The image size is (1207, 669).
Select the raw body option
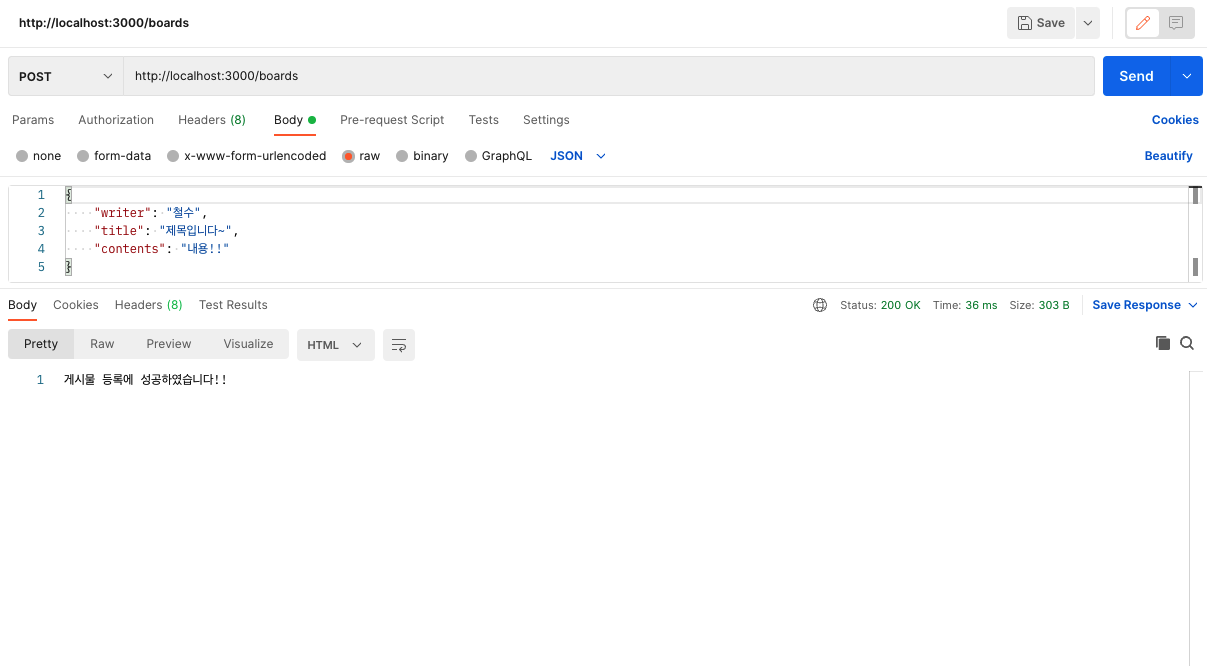tap(361, 156)
